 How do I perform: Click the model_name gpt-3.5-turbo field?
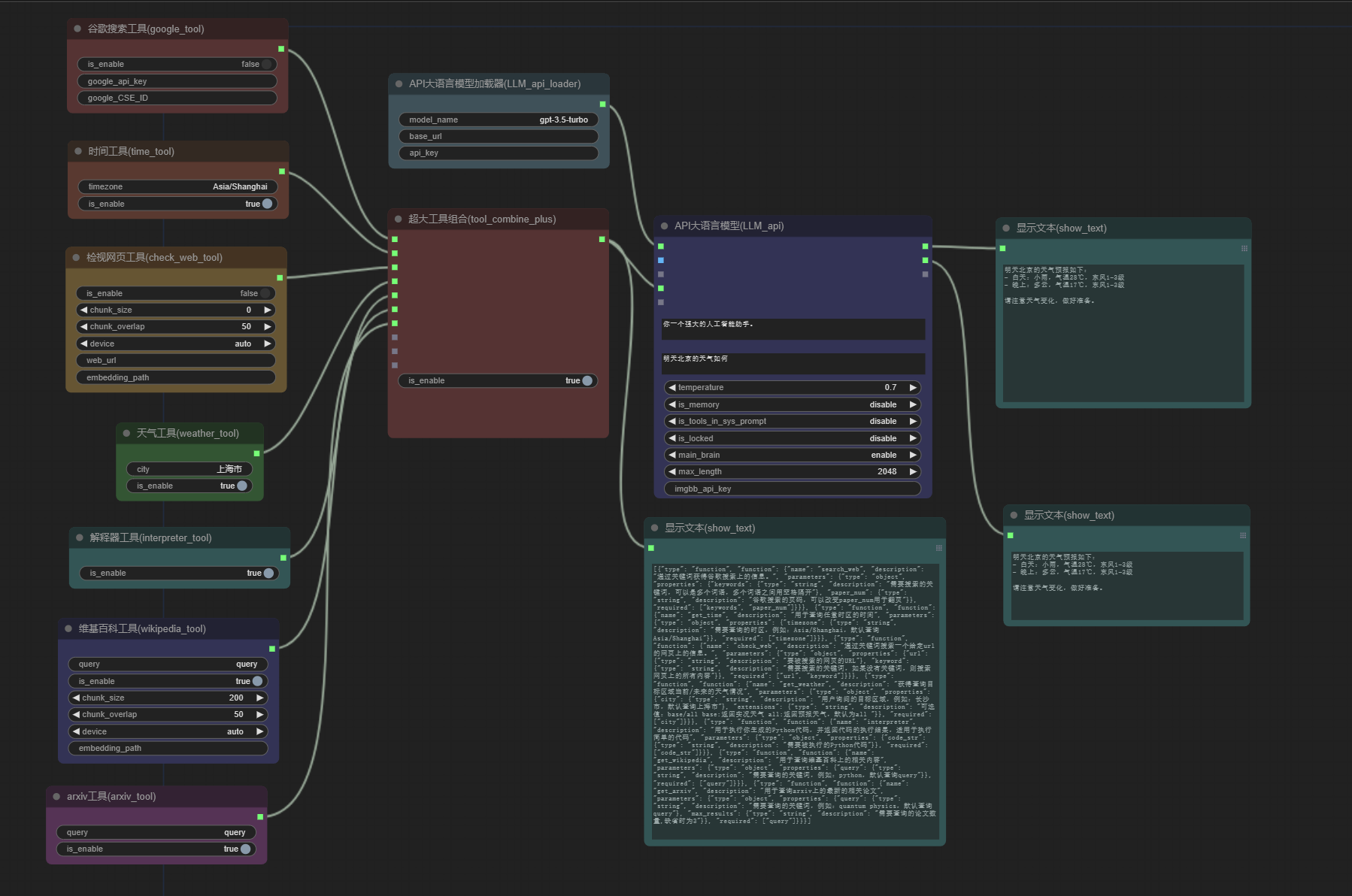pos(499,120)
